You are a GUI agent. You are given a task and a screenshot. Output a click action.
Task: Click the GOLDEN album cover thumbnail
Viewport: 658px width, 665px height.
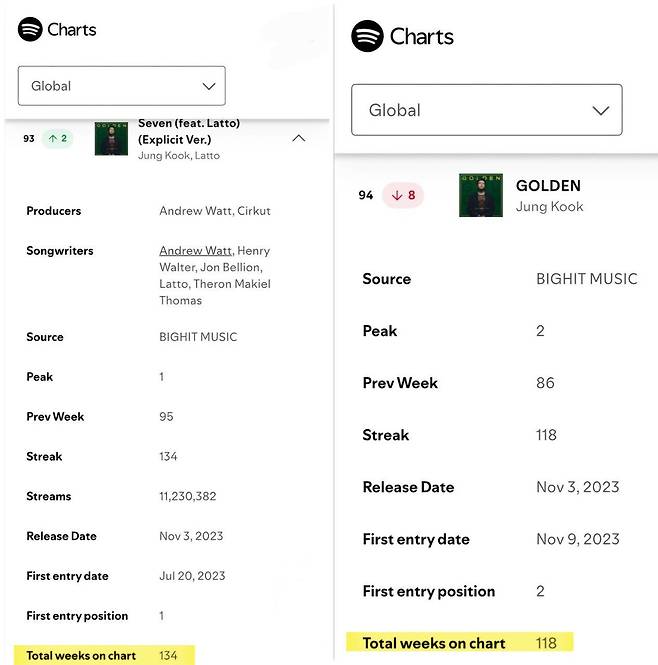tap(480, 195)
